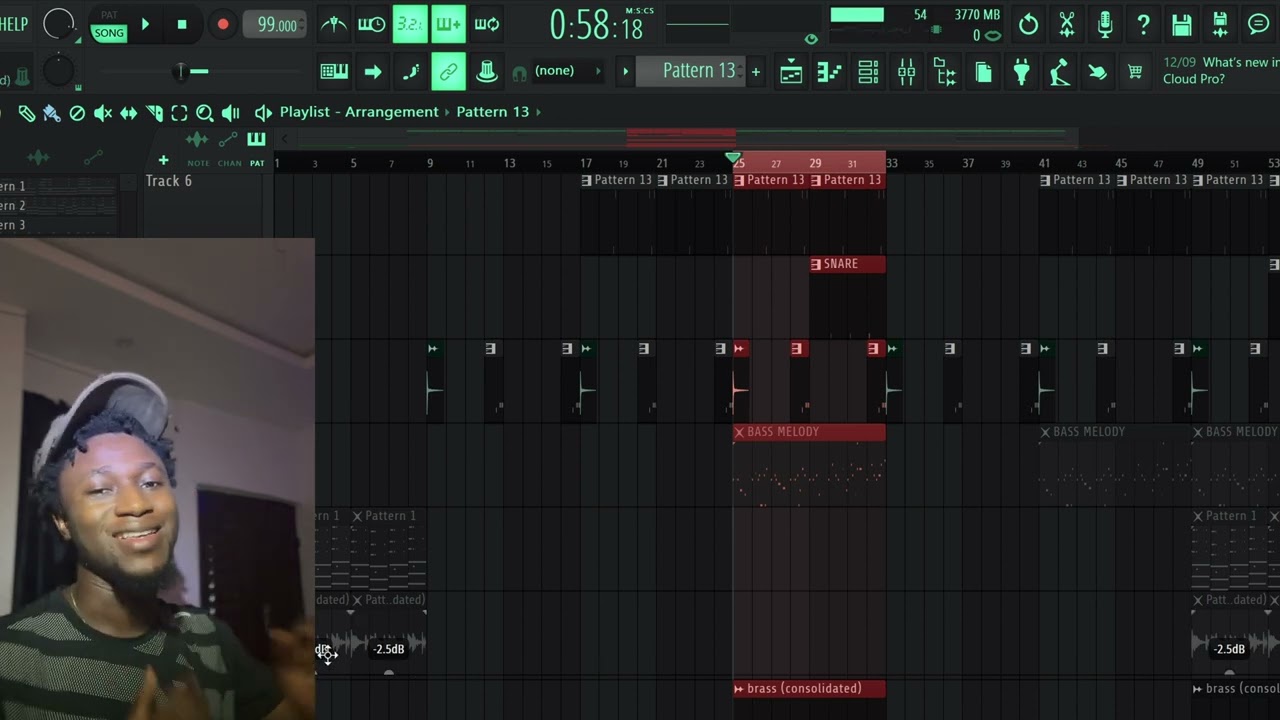Click the question mark help icon

click(1143, 25)
